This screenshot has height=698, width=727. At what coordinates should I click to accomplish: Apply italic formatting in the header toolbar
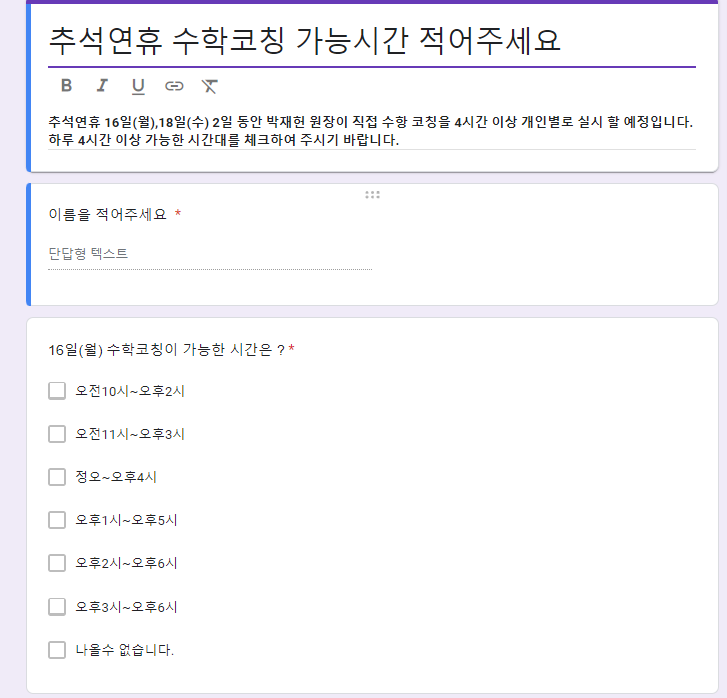(102, 86)
